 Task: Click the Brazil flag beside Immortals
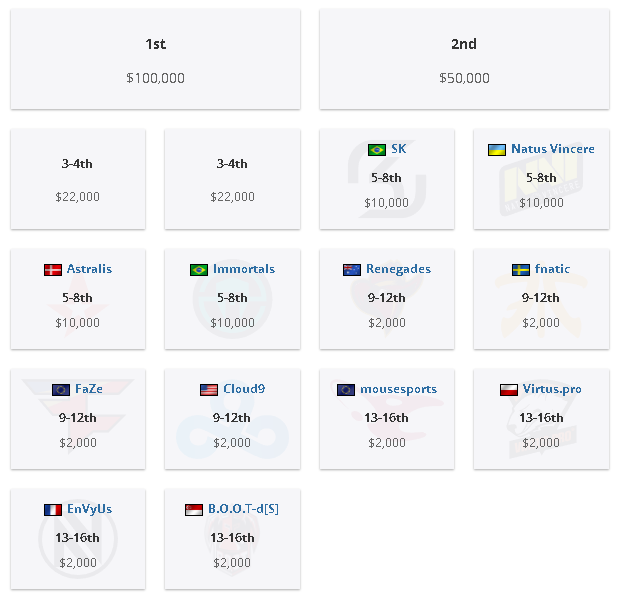point(199,270)
